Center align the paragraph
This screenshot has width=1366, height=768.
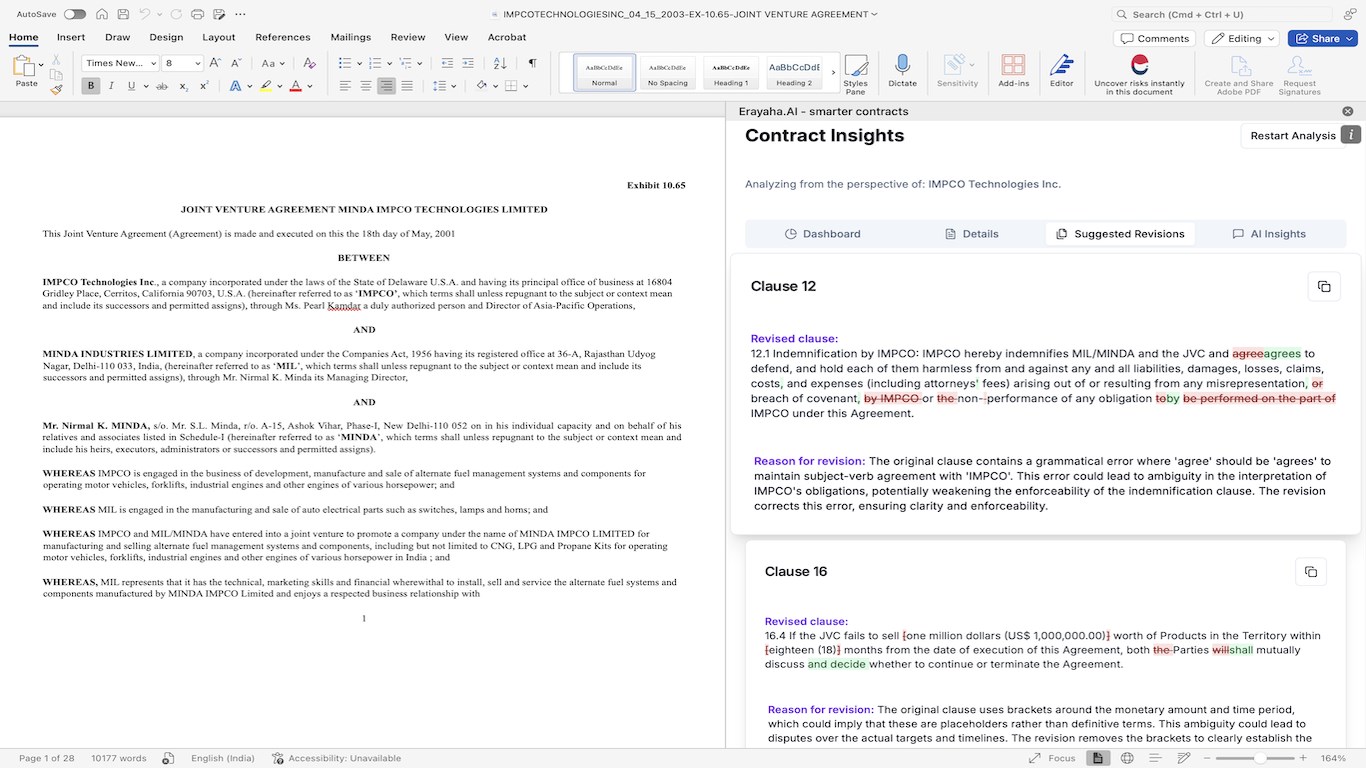click(x=365, y=86)
